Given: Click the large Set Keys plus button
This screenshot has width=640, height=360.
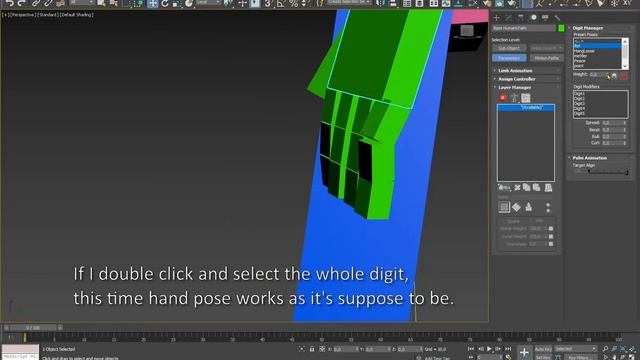Looking at the screenshot, I should [x=524, y=352].
